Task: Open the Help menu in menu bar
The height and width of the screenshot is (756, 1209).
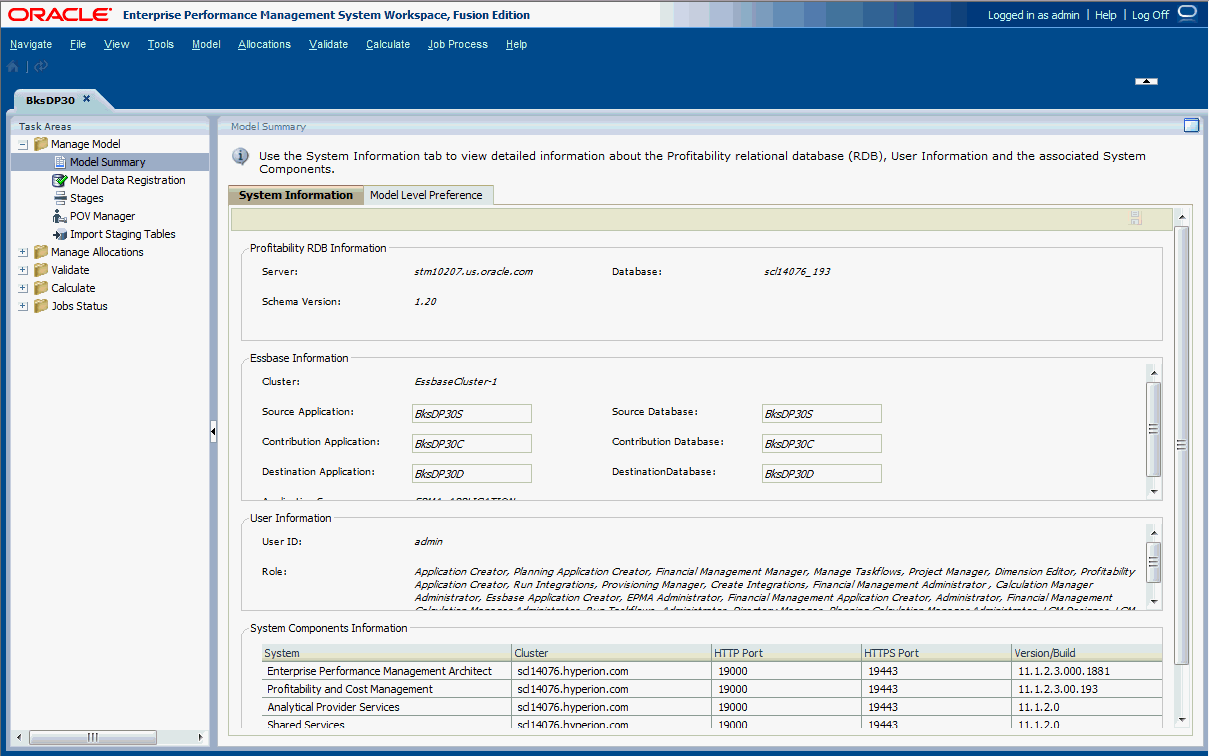Action: (516, 44)
